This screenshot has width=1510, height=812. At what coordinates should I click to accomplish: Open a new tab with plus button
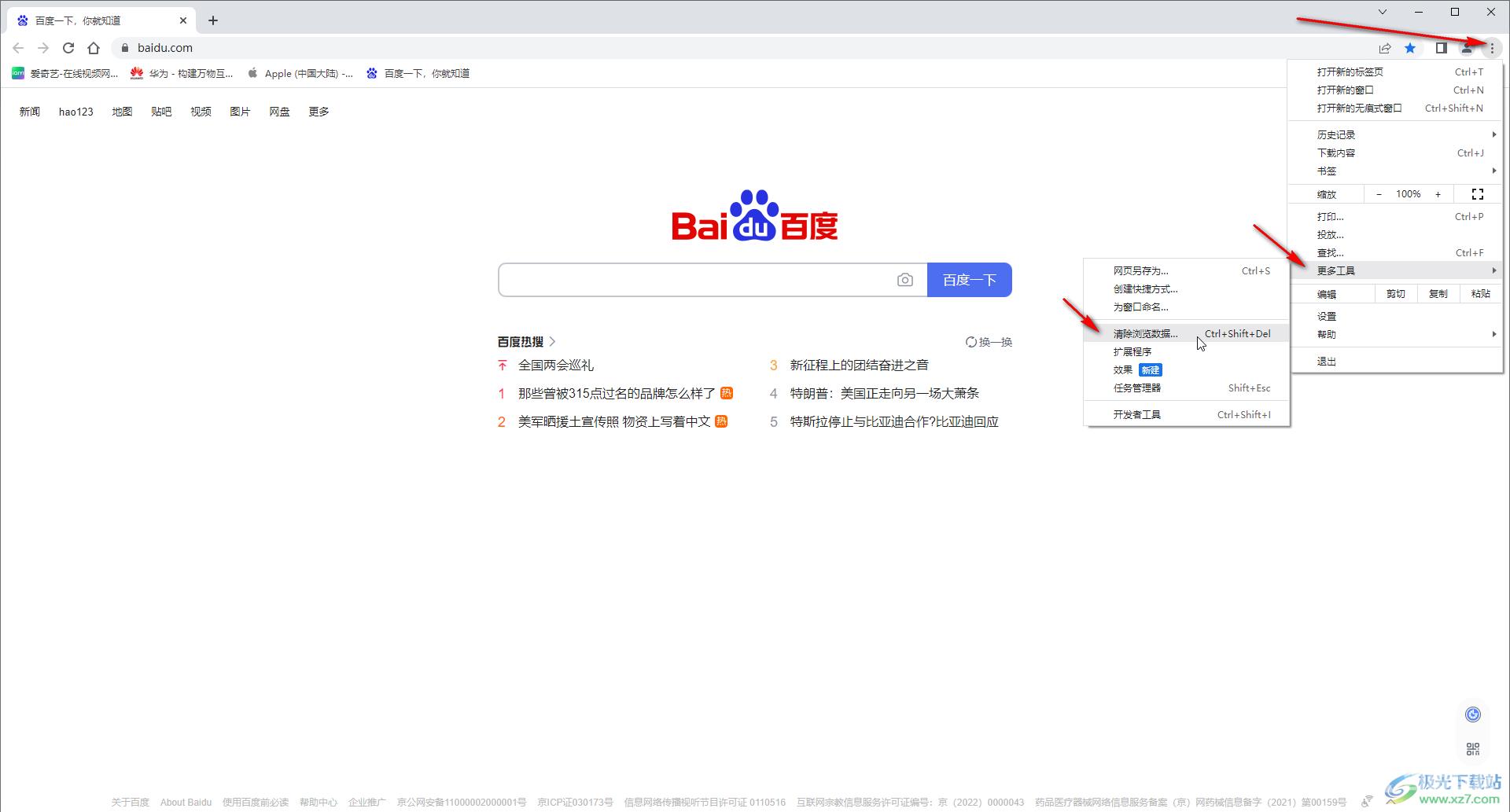point(213,20)
